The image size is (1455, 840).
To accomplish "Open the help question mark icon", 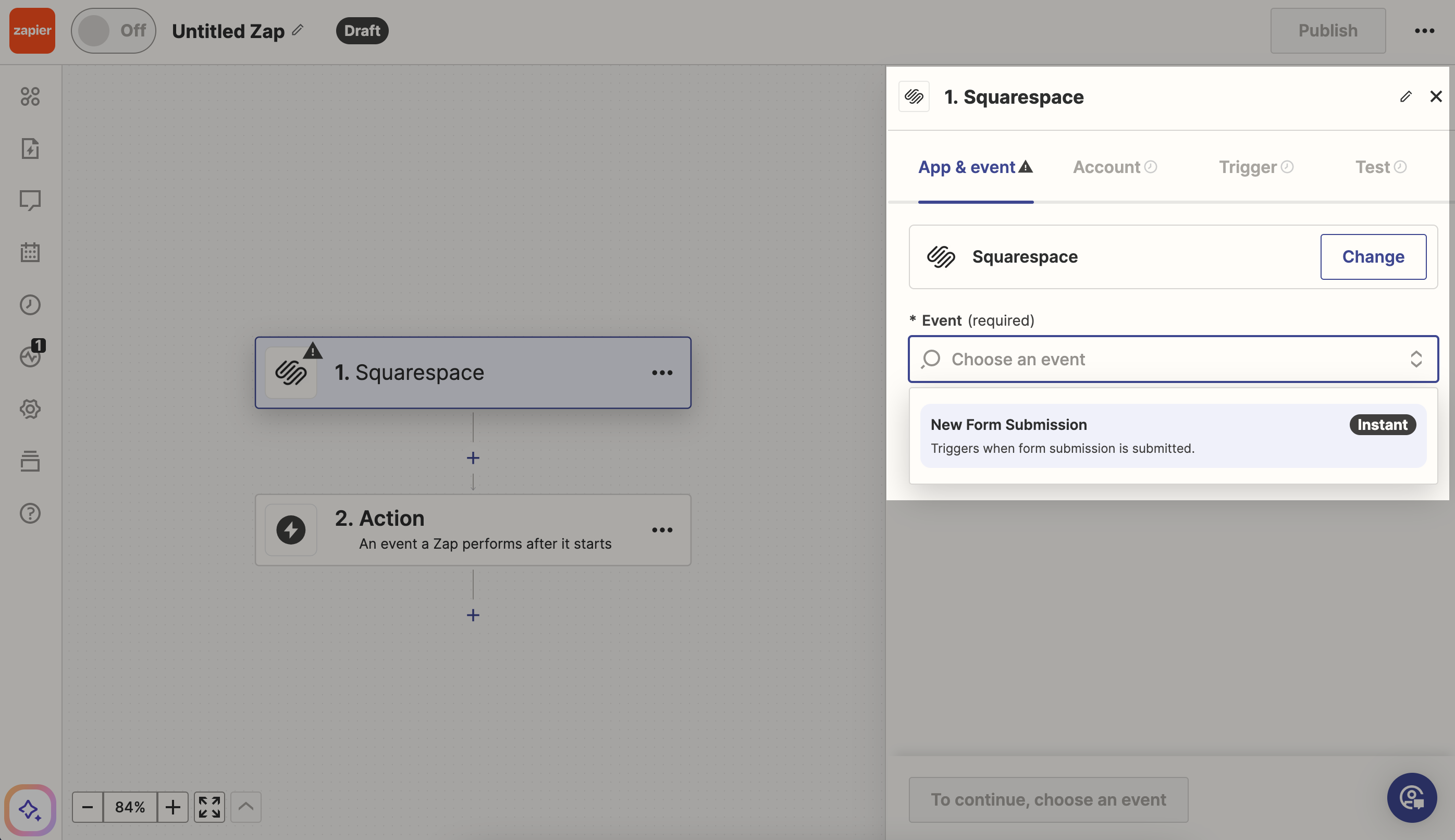I will point(30,513).
